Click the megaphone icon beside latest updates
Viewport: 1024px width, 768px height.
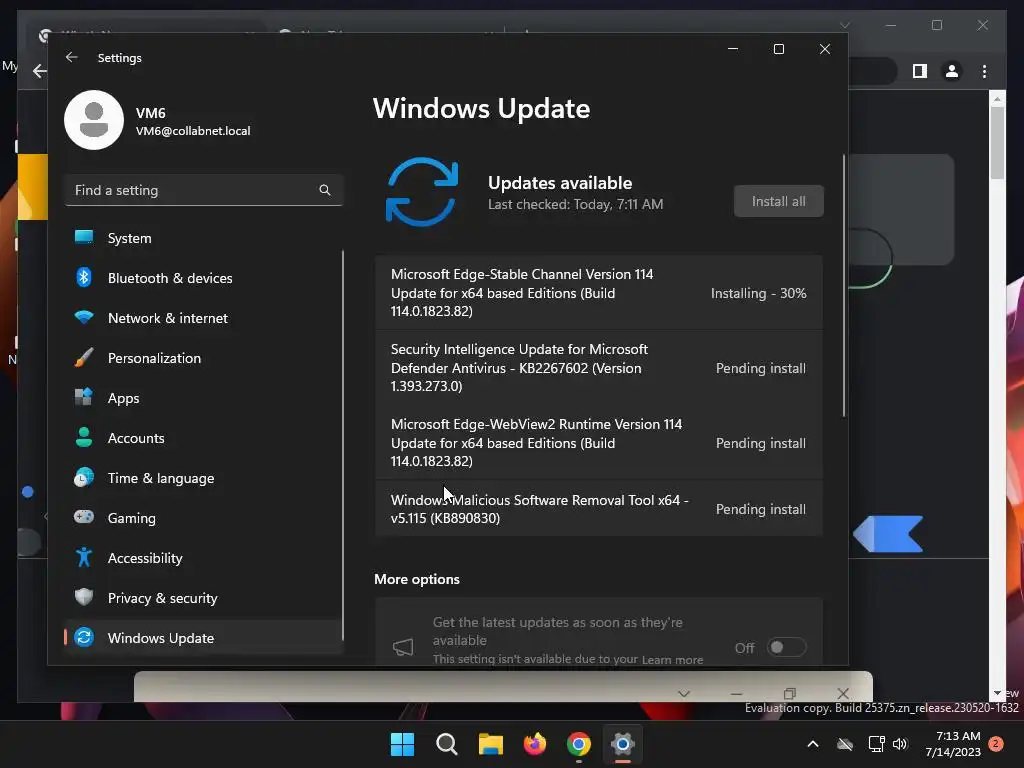pos(403,647)
